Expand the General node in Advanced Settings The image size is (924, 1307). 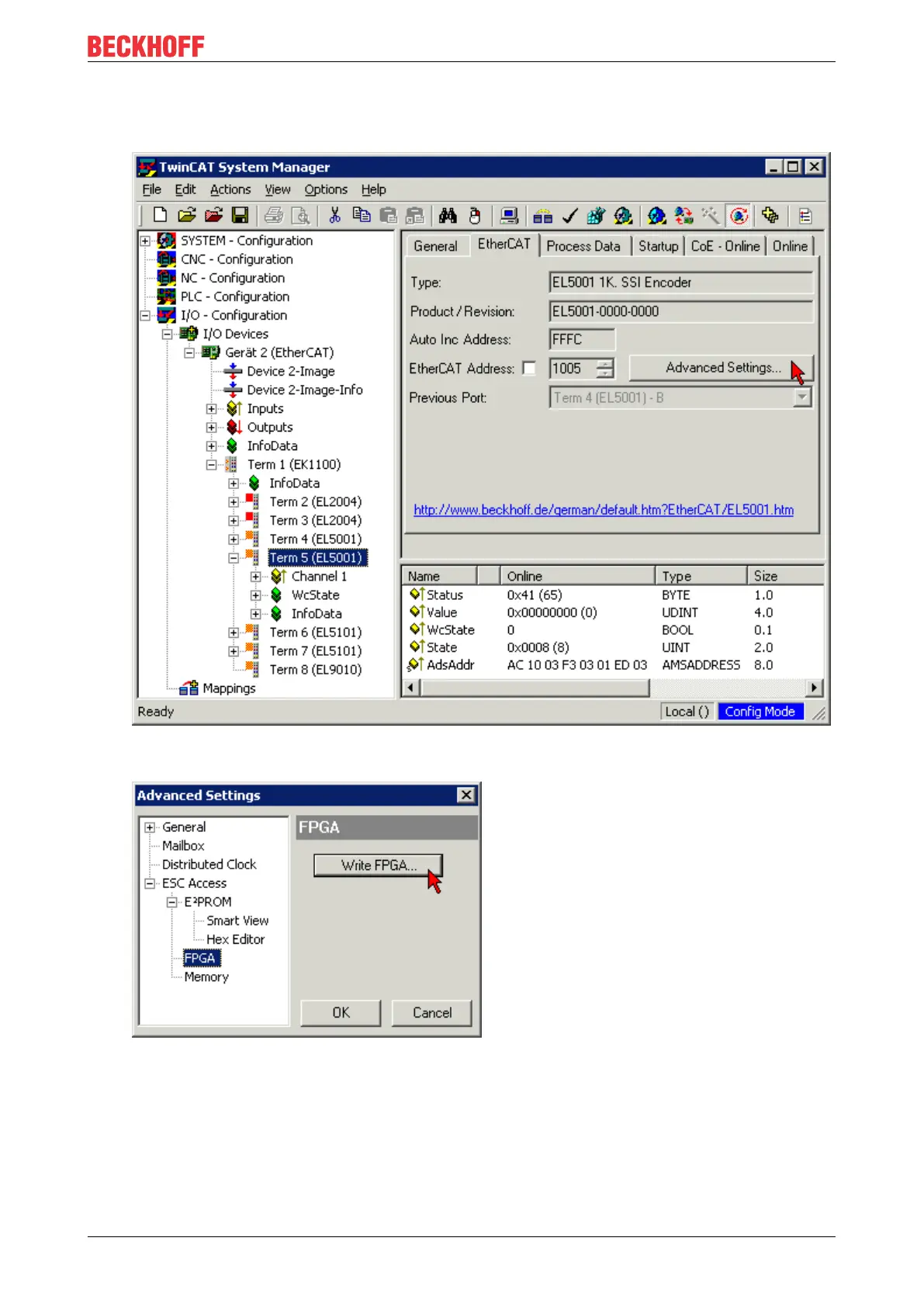(151, 827)
